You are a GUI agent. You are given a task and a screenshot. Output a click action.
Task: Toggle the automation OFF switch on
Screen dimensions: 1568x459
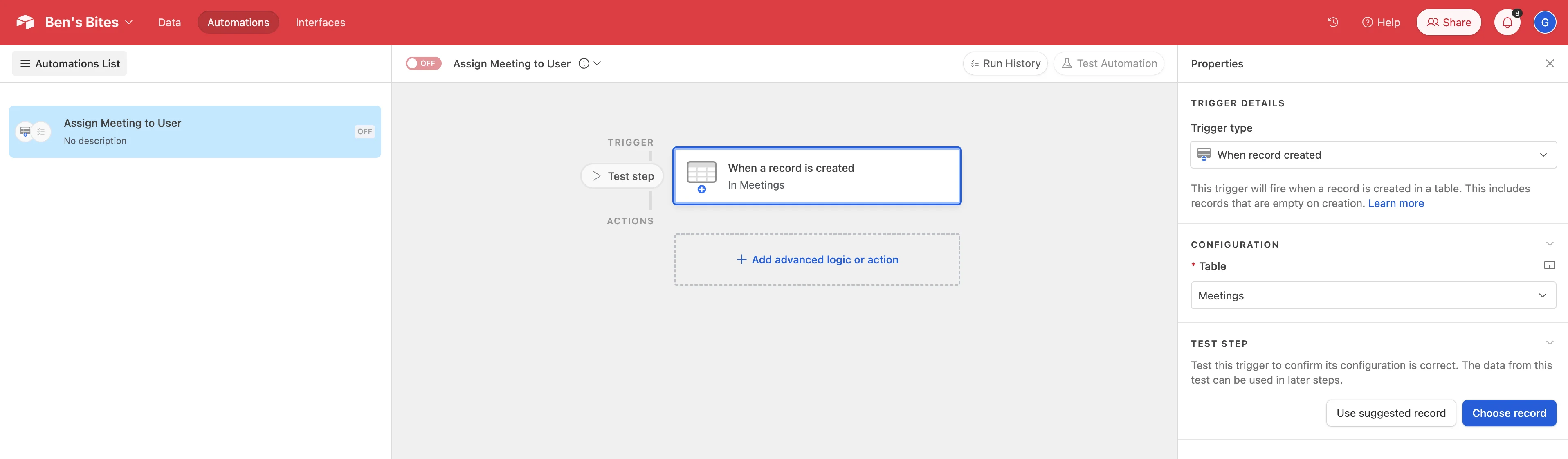423,63
